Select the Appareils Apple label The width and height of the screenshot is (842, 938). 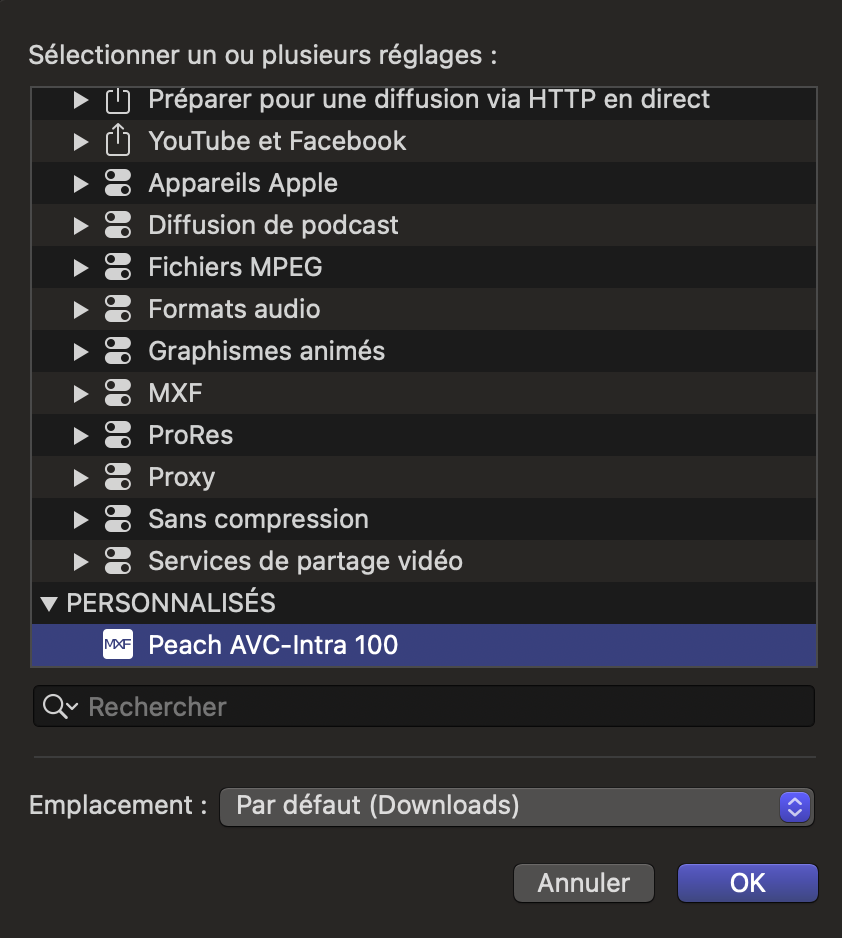pyautogui.click(x=243, y=184)
